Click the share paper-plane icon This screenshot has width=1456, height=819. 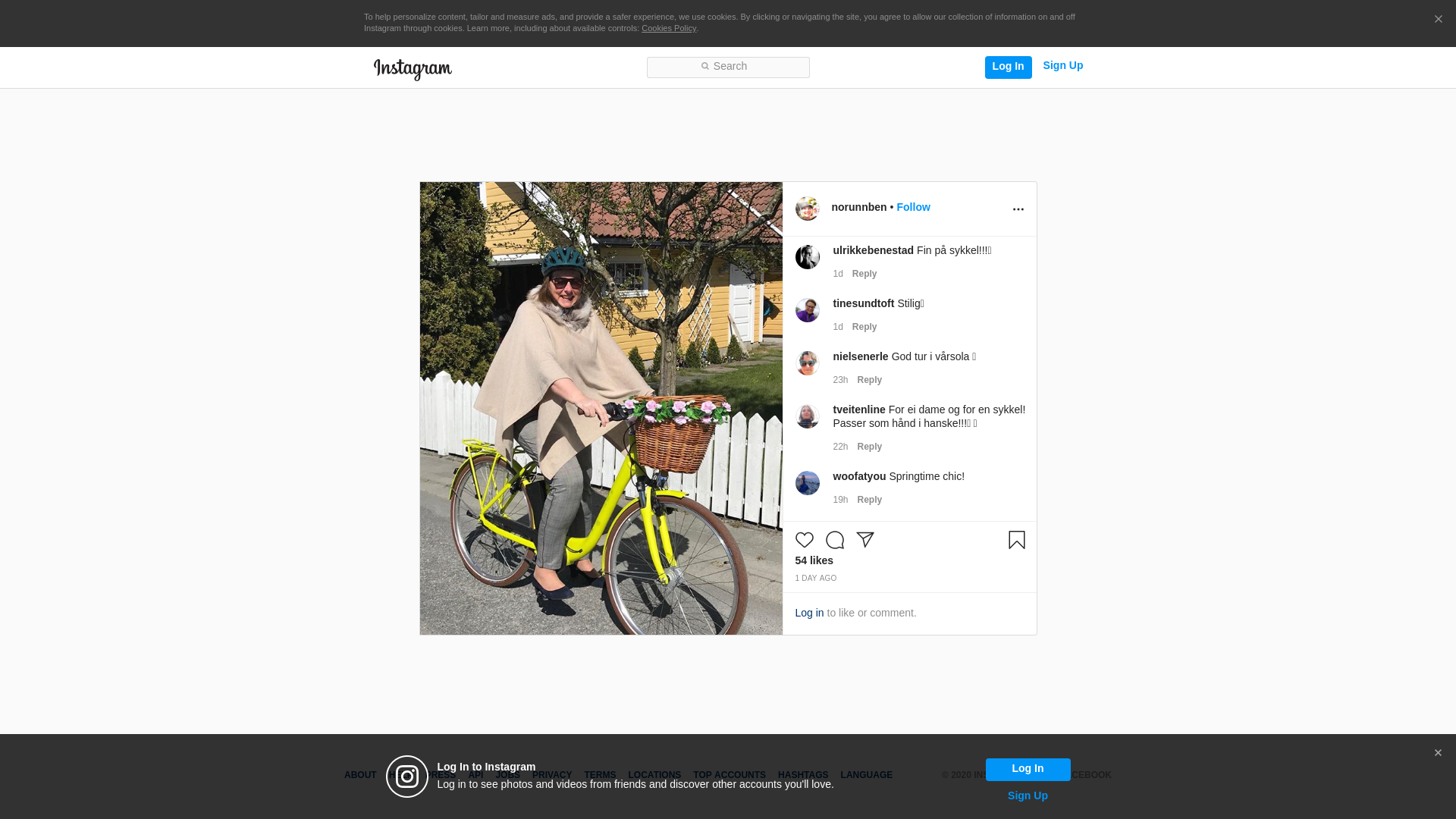865,540
